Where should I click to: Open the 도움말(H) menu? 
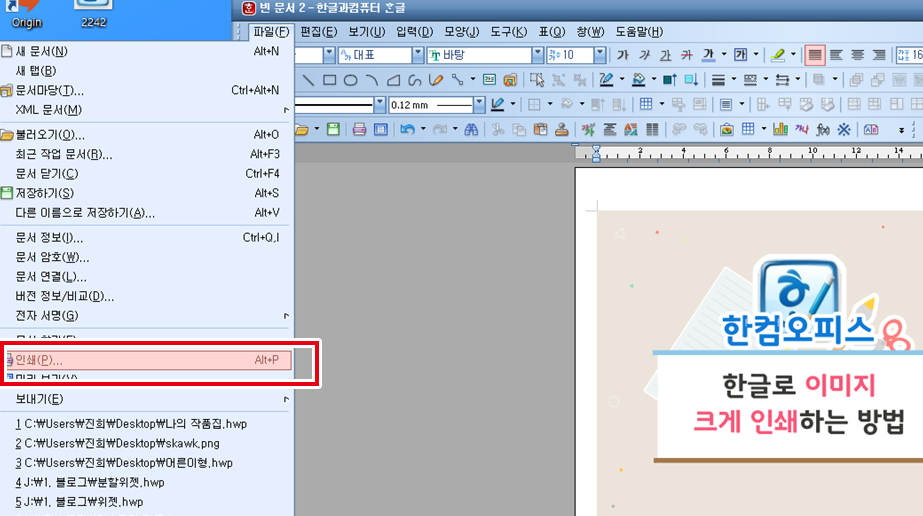(x=639, y=32)
